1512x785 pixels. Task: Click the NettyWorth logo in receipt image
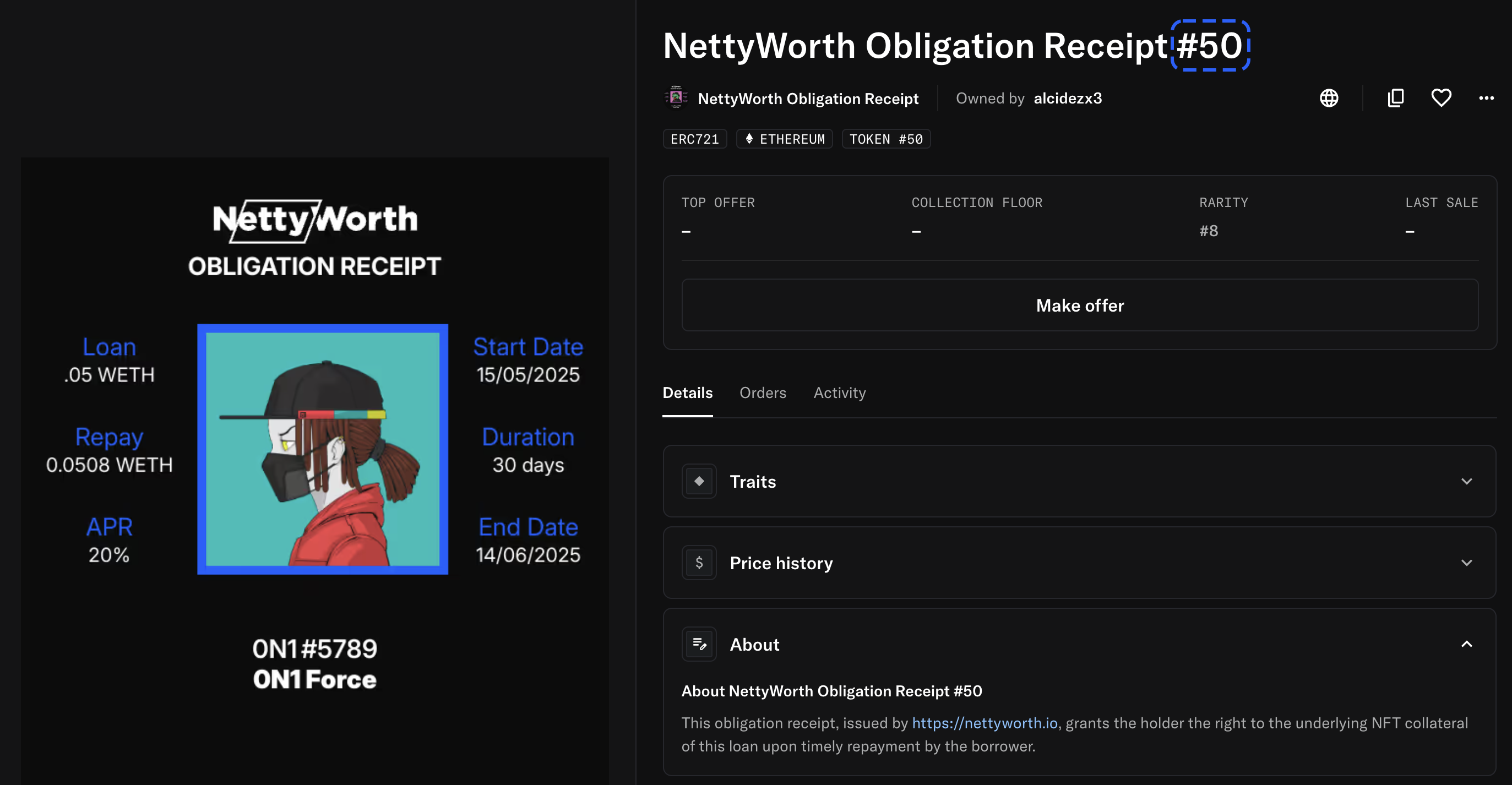click(315, 221)
